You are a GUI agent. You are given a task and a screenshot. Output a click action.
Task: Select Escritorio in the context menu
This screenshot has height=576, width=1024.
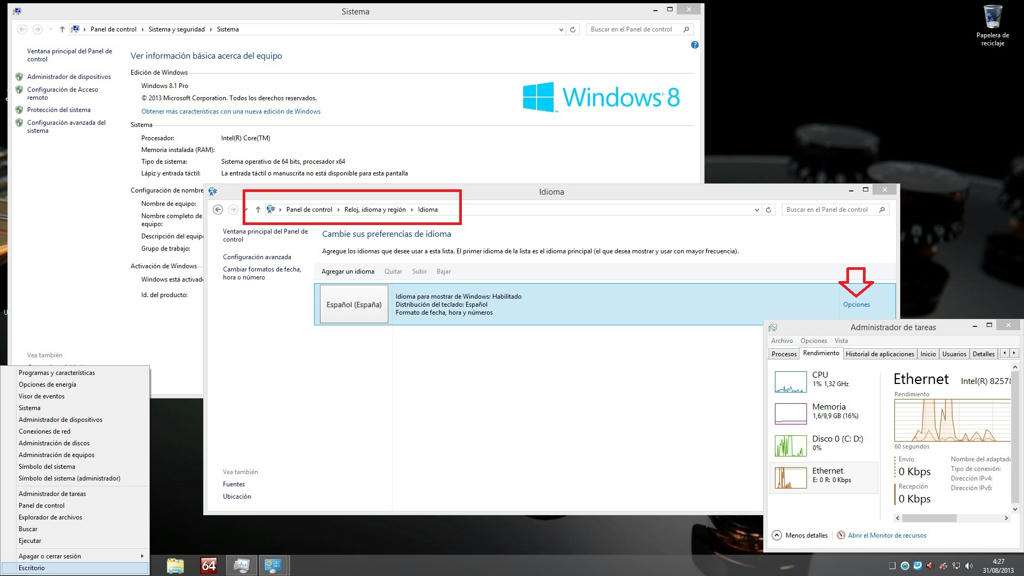(x=75, y=568)
